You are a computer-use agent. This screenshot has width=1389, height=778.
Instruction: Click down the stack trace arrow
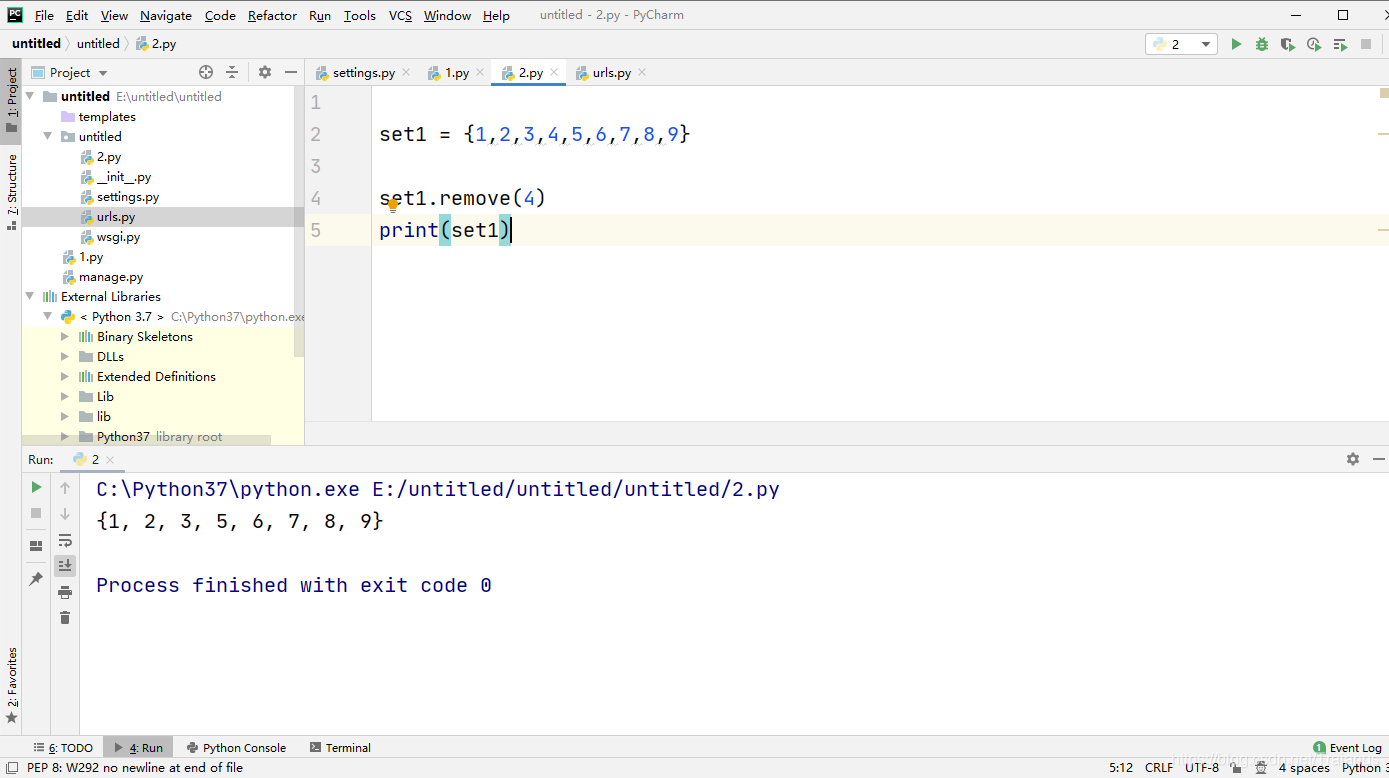click(x=65, y=513)
